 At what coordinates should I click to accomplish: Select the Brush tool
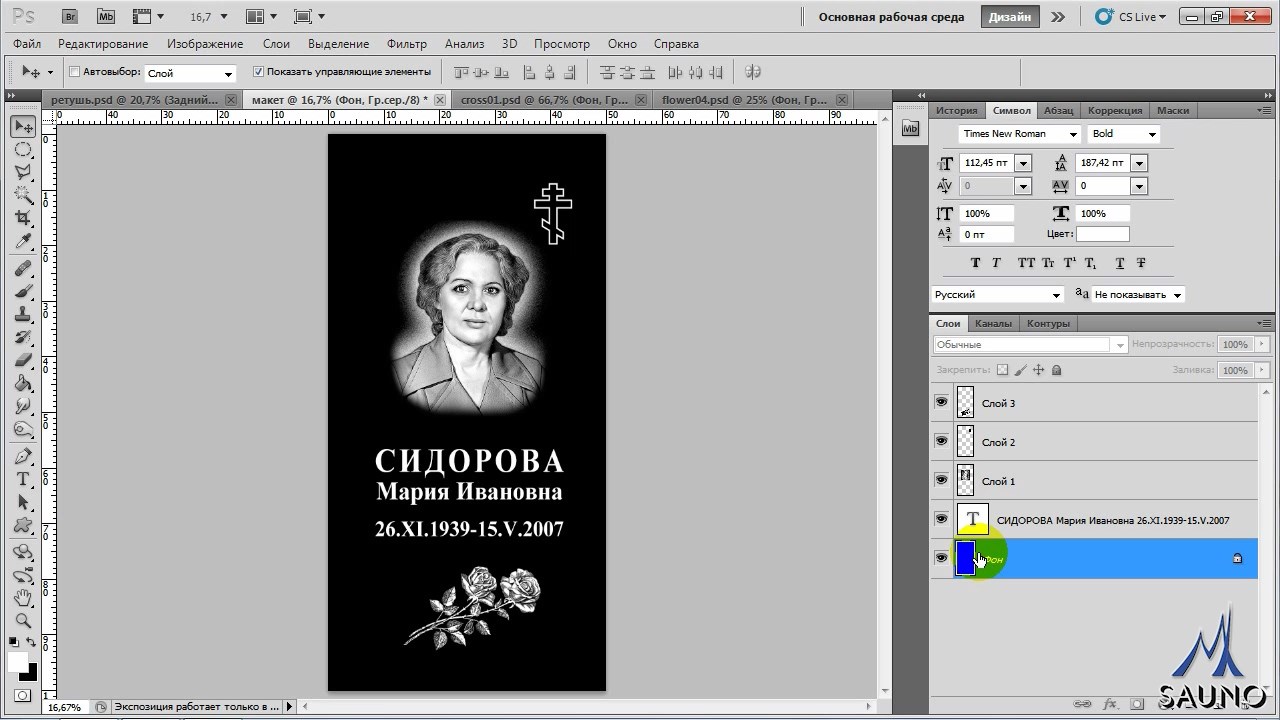click(x=23, y=292)
